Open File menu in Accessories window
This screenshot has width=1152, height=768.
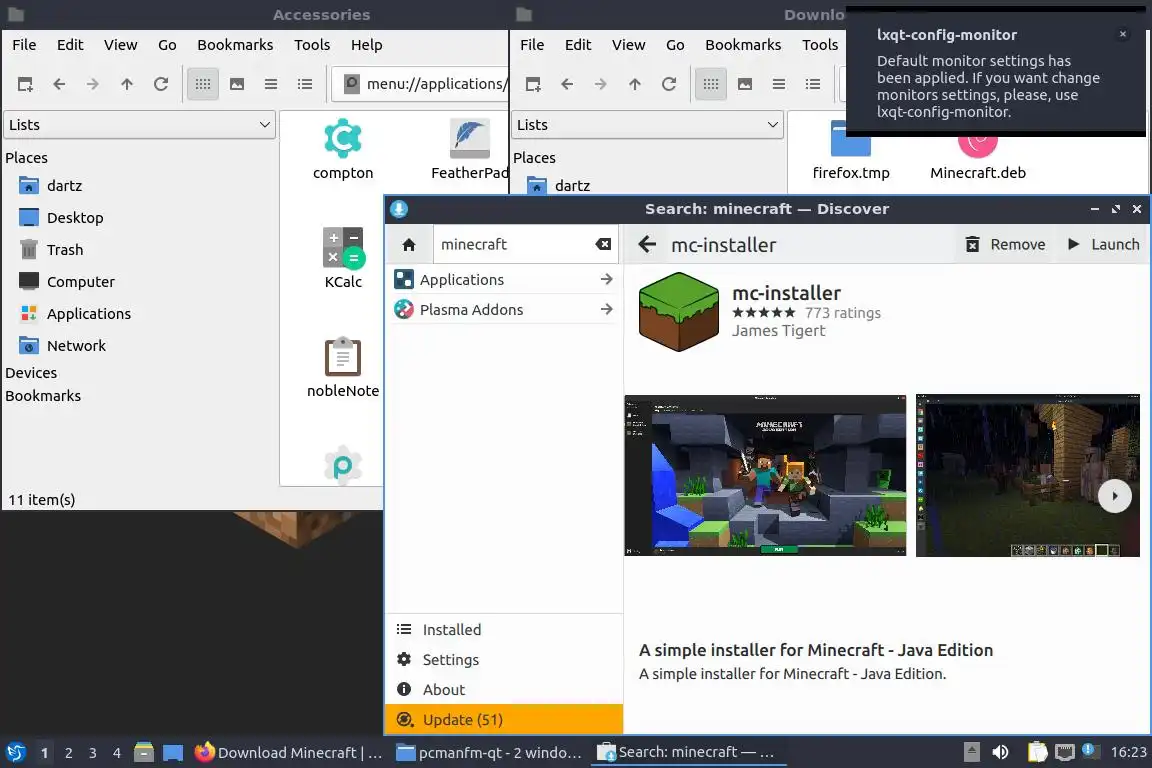point(24,45)
